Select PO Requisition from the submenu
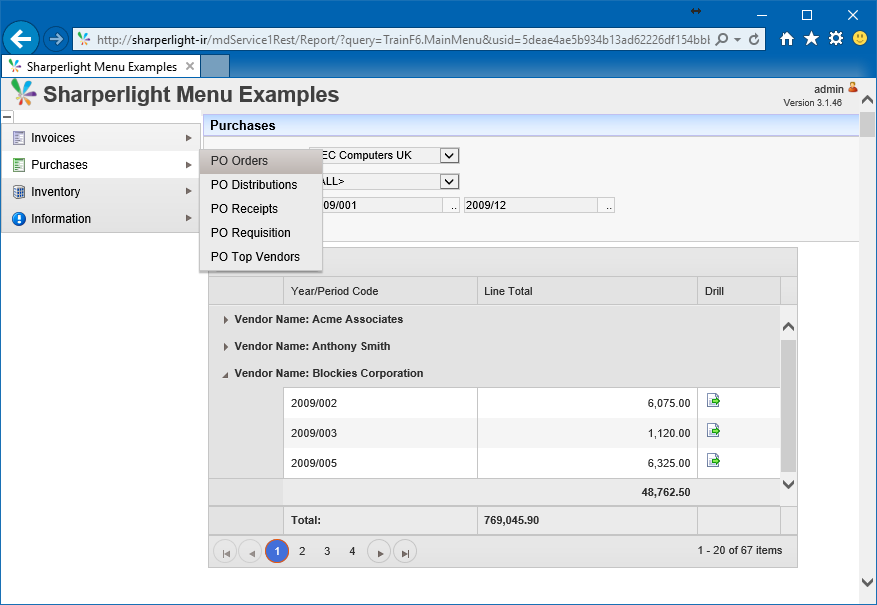877x605 pixels. click(261, 233)
